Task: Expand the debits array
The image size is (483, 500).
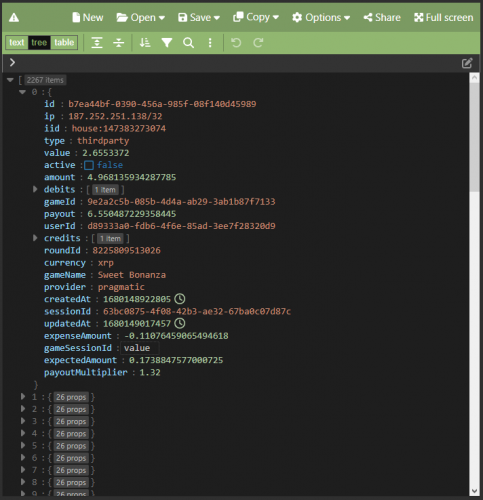Action: point(35,189)
